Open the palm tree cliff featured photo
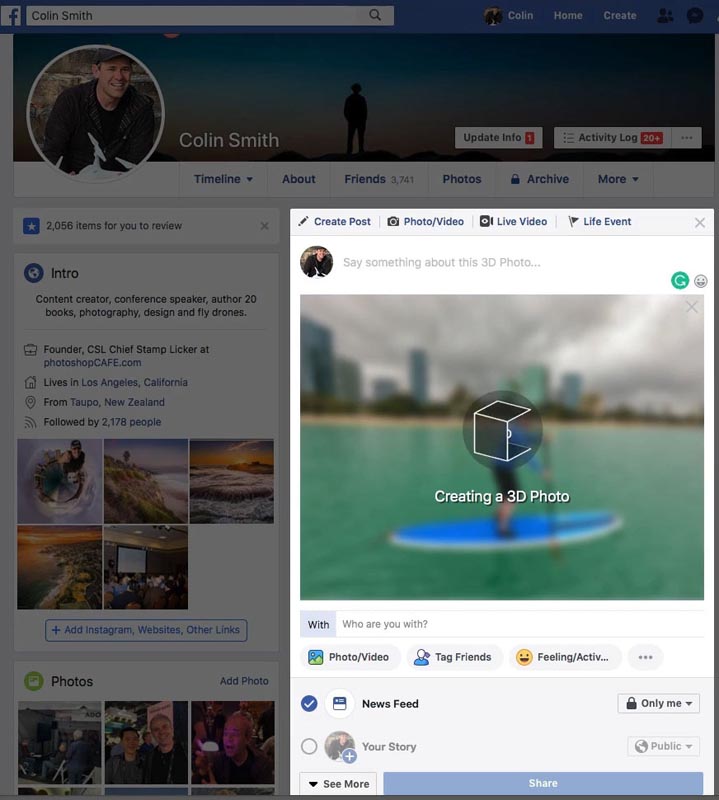Image resolution: width=719 pixels, height=800 pixels. (146, 481)
